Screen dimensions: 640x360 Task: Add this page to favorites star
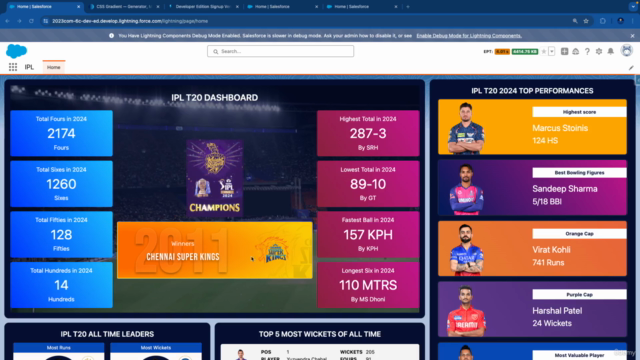pos(544,51)
